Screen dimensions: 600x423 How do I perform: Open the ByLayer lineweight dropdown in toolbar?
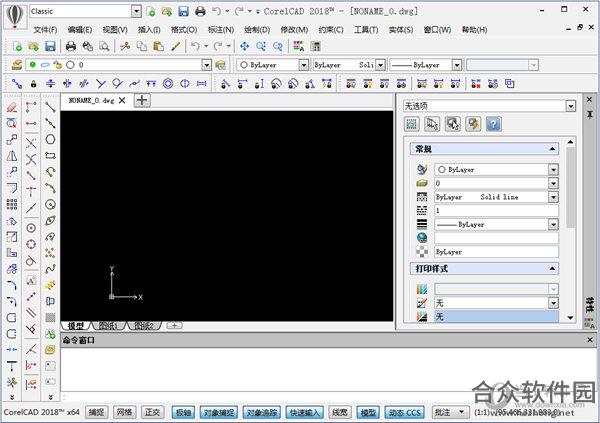[x=457, y=65]
